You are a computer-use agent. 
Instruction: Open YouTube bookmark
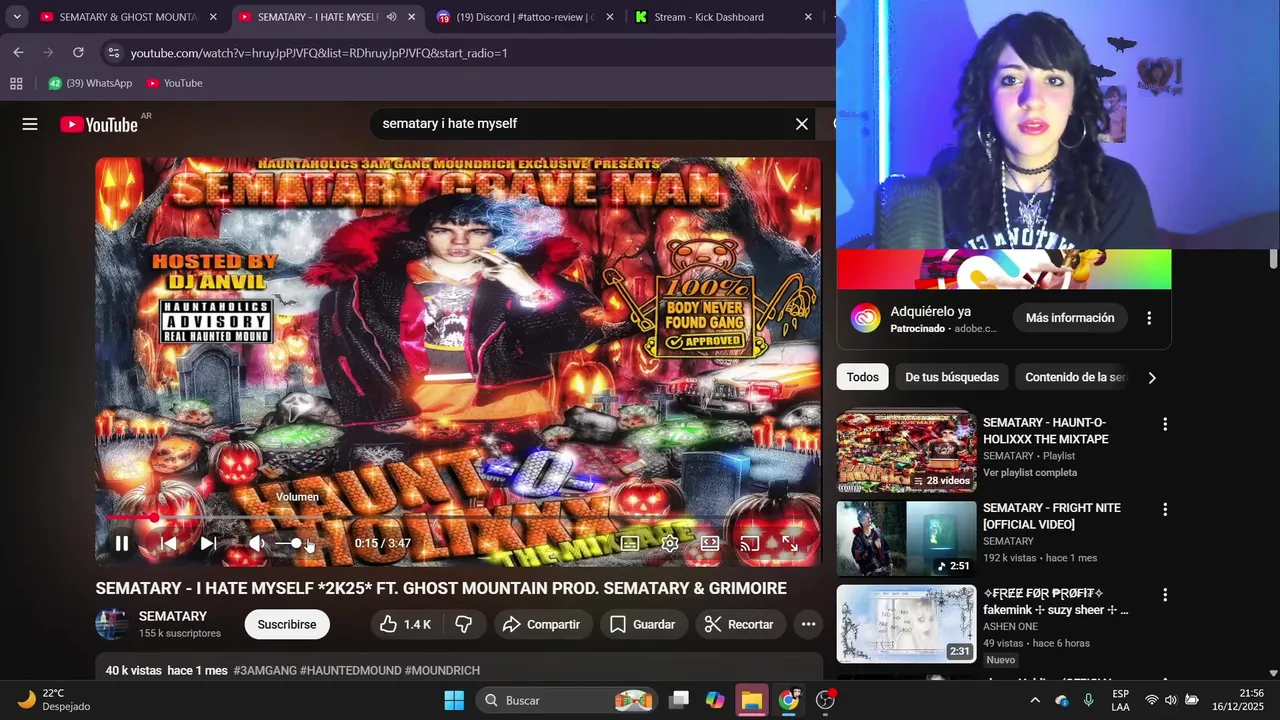(174, 83)
